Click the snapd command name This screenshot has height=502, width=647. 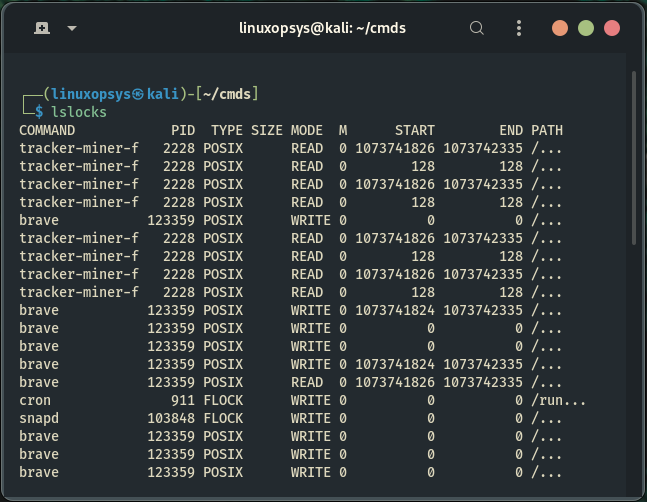[x=39, y=418]
